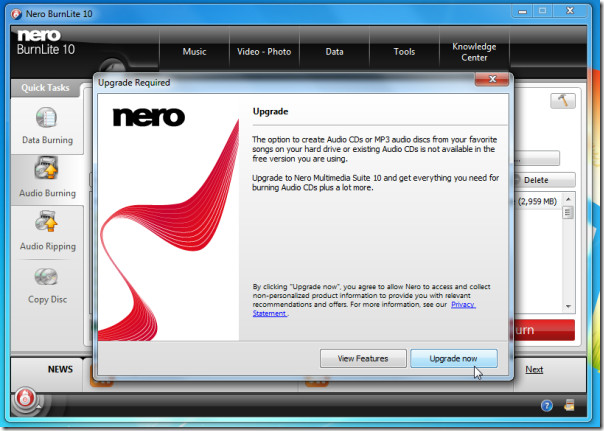Click the Nero BurnLite 10 logo
This screenshot has width=604, height=431.
click(x=46, y=42)
